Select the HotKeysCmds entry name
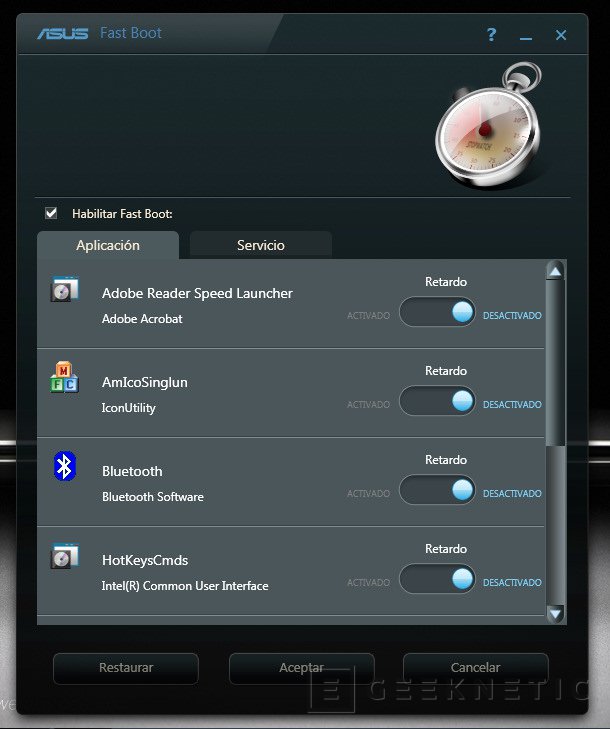 [145, 560]
